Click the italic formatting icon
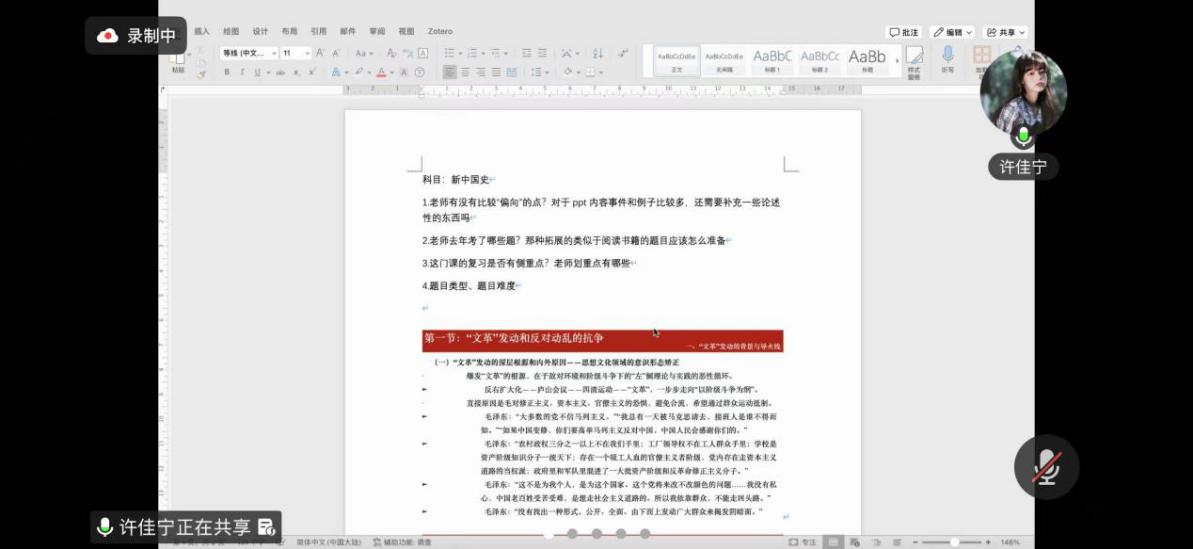This screenshot has width=1193, height=549. 242,72
